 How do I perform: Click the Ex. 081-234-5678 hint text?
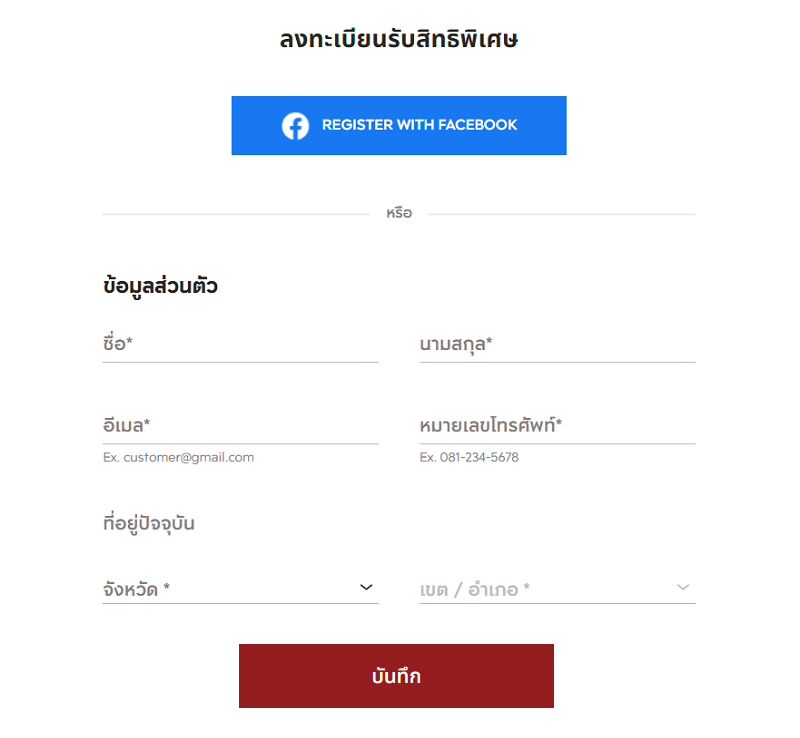tap(469, 457)
